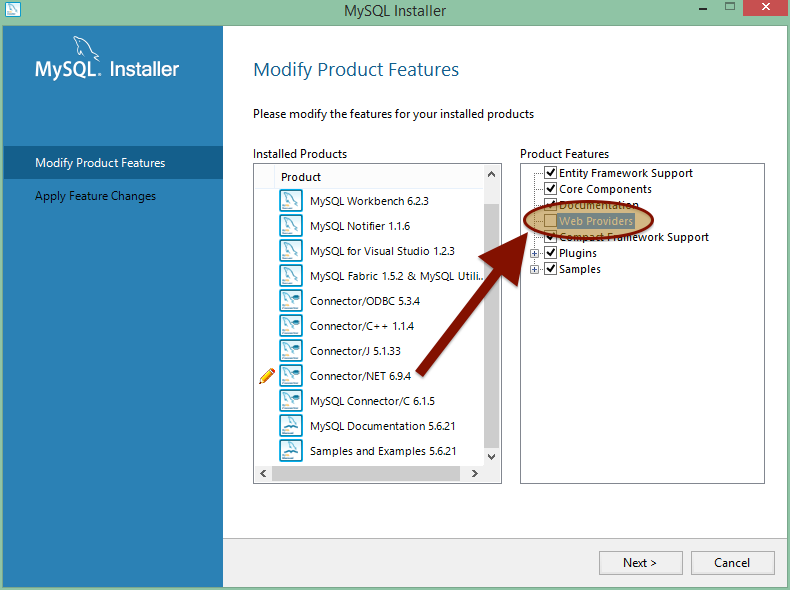Select MySQL Workbench 6.2.3 row text

pos(369,201)
